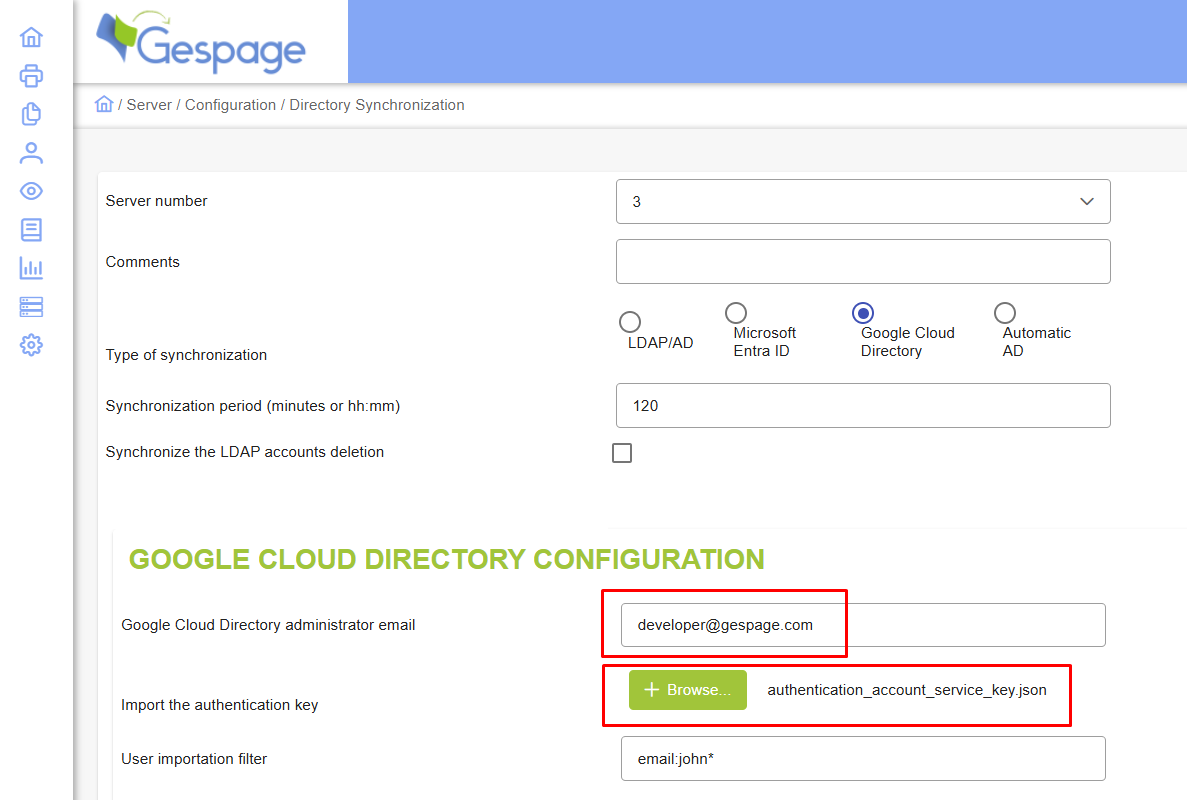1187x800 pixels.
Task: Open the Printers sidebar icon
Action: (31, 76)
